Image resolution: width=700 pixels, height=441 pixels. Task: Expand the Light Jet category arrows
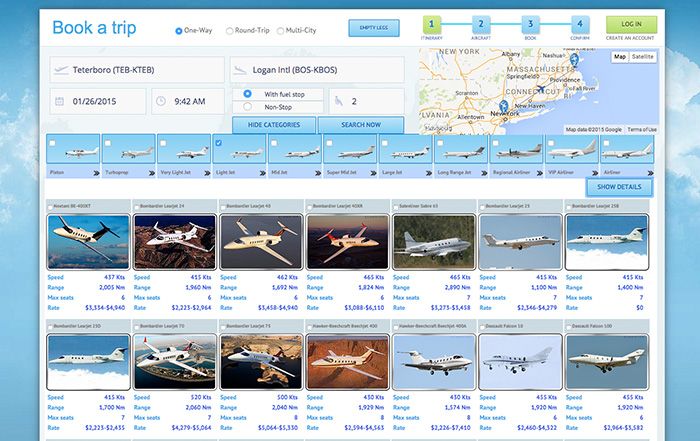[x=262, y=173]
